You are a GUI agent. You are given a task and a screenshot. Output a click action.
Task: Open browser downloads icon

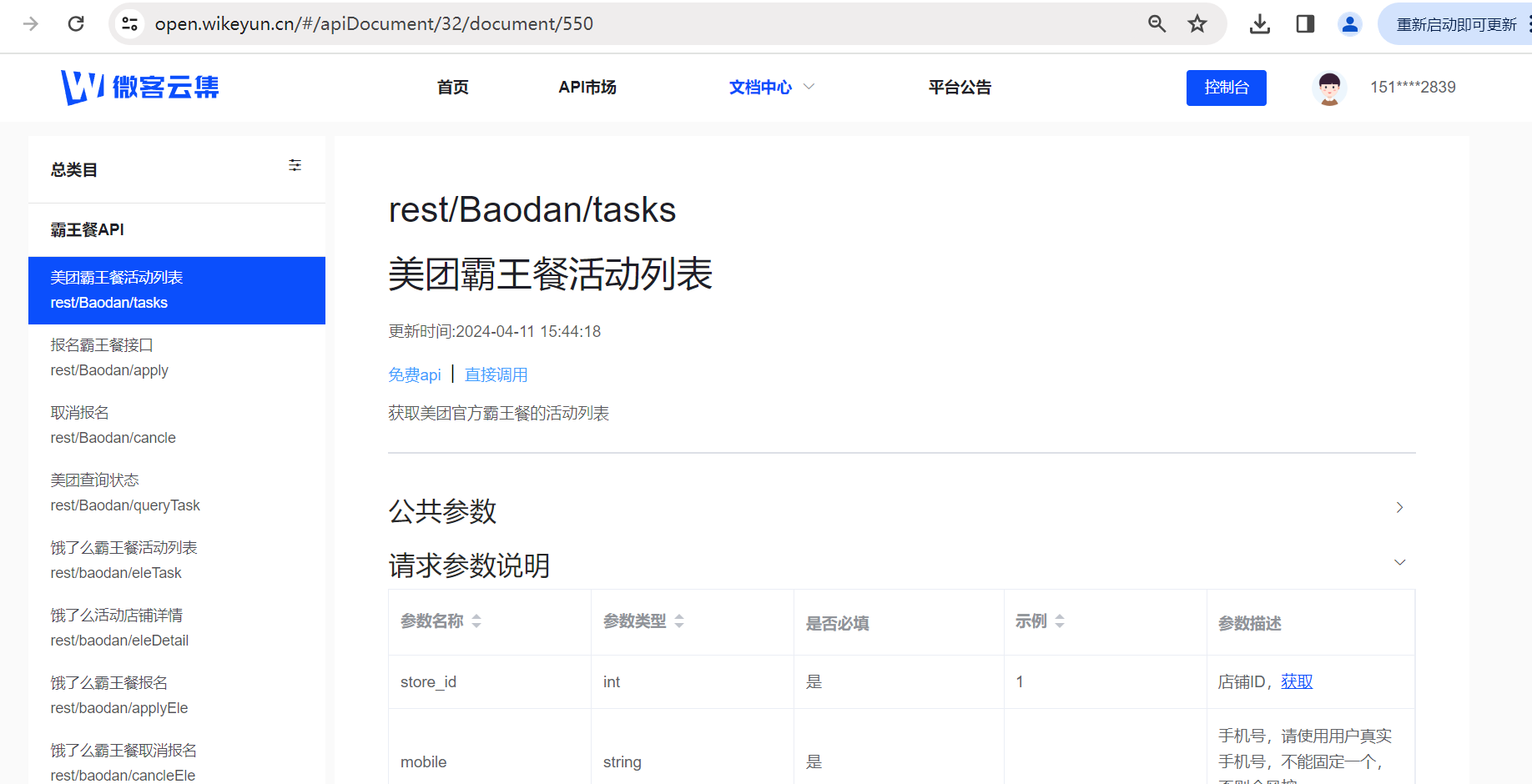point(1260,23)
